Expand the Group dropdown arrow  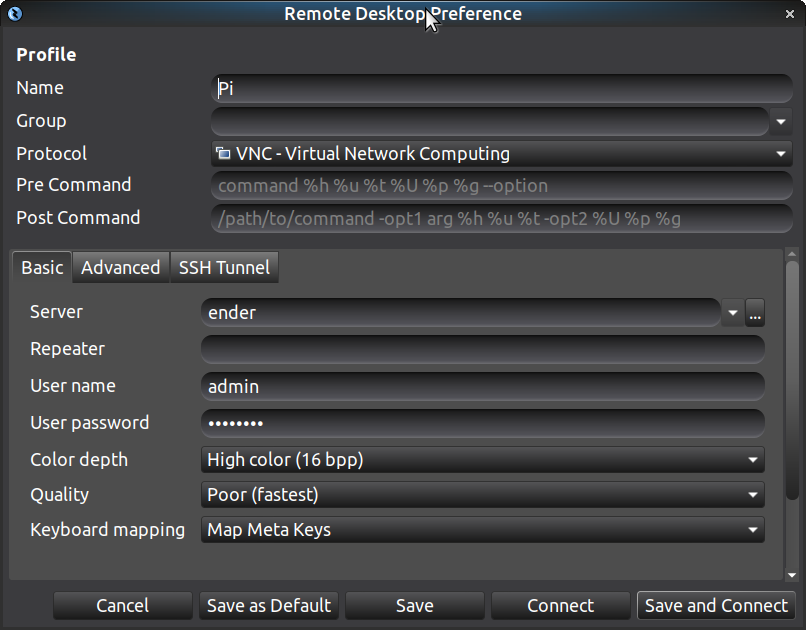(x=781, y=122)
